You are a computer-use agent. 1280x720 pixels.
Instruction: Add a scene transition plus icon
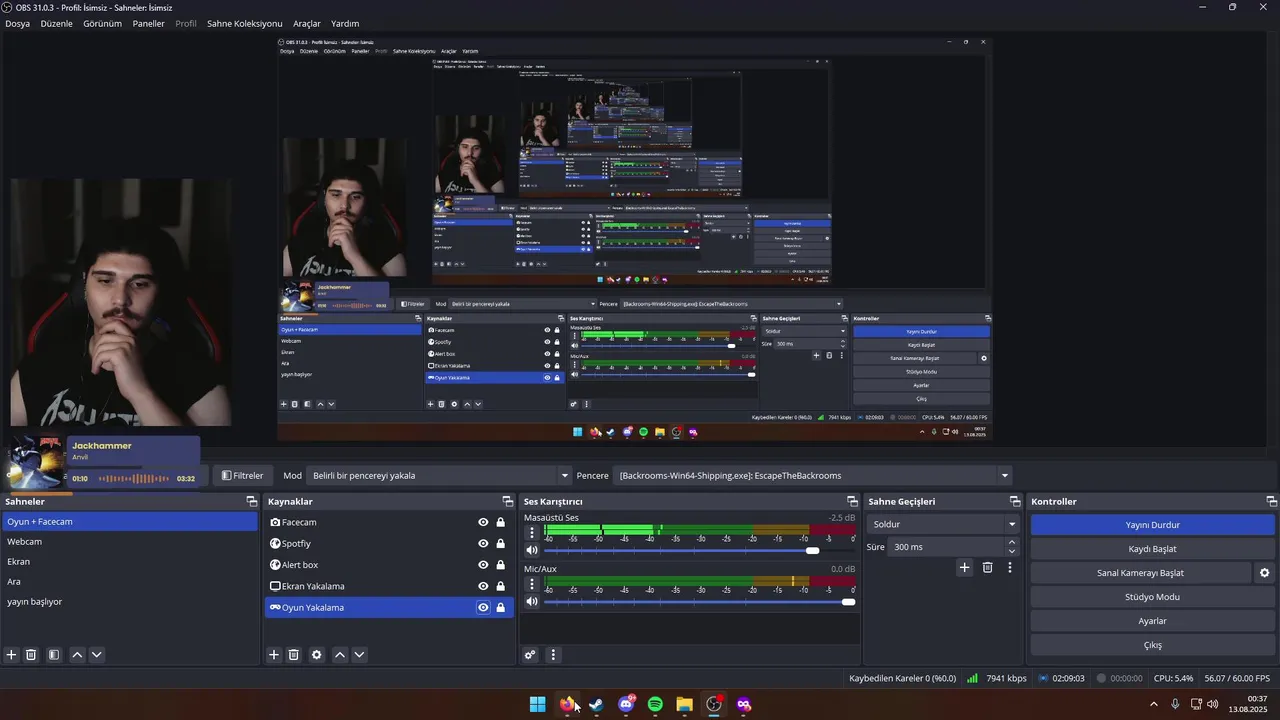[965, 567]
